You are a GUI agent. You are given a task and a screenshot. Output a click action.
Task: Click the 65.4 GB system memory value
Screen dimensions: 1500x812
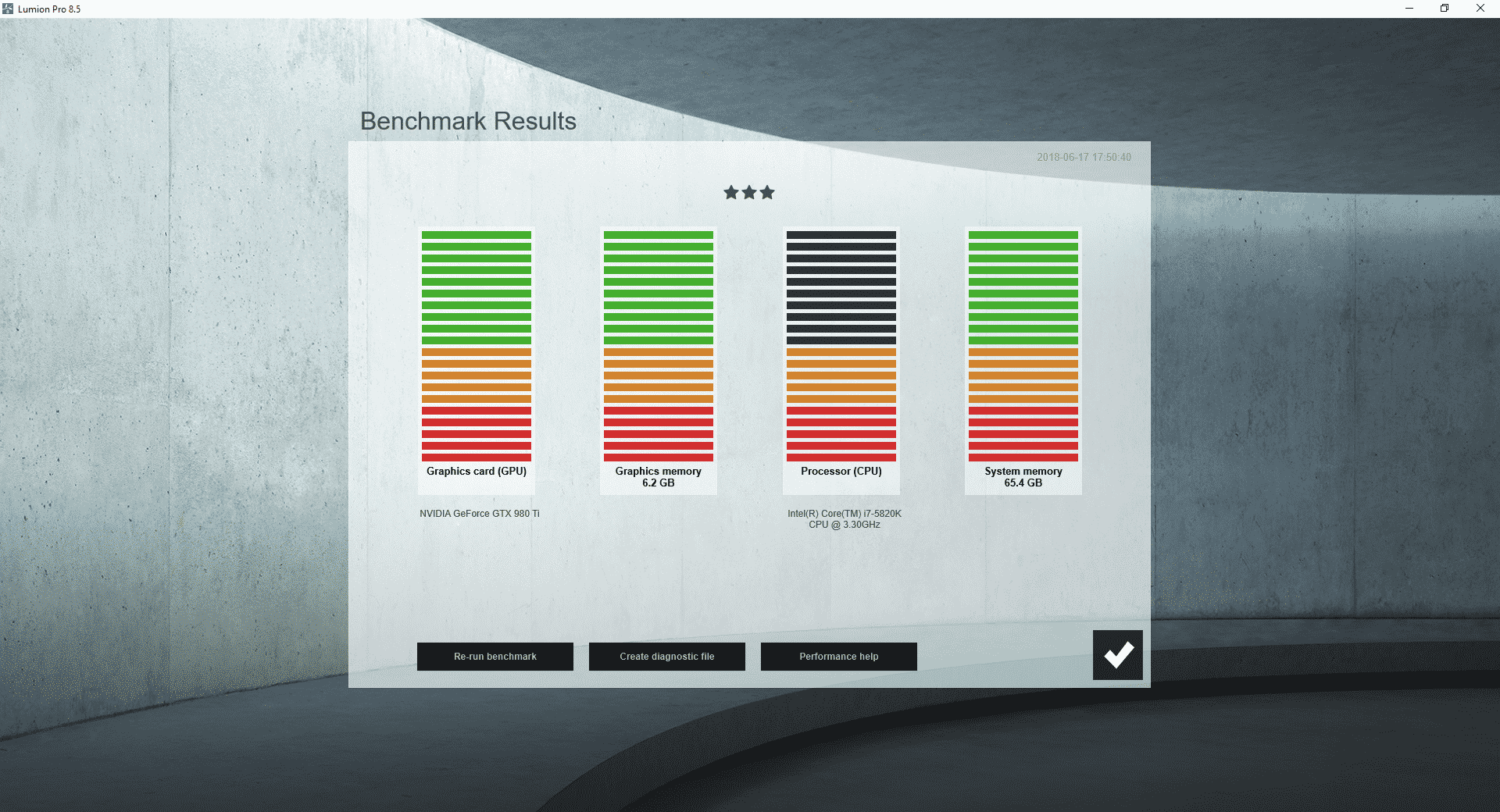[x=1023, y=483]
